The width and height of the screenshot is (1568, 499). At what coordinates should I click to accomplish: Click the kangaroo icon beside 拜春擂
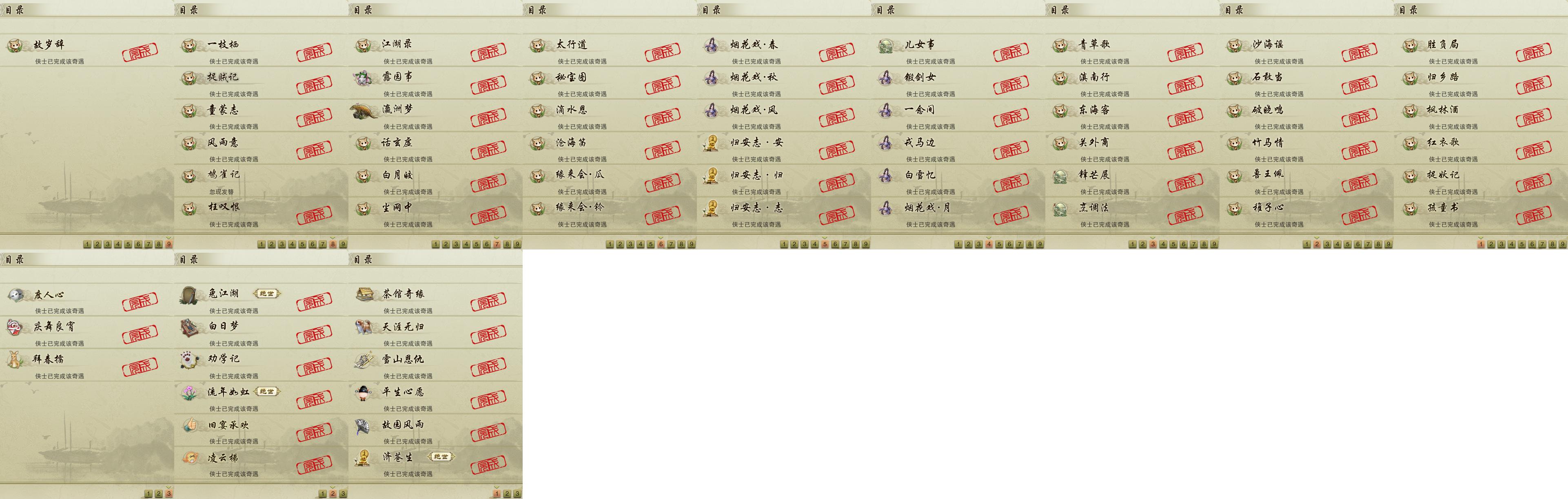[15, 360]
